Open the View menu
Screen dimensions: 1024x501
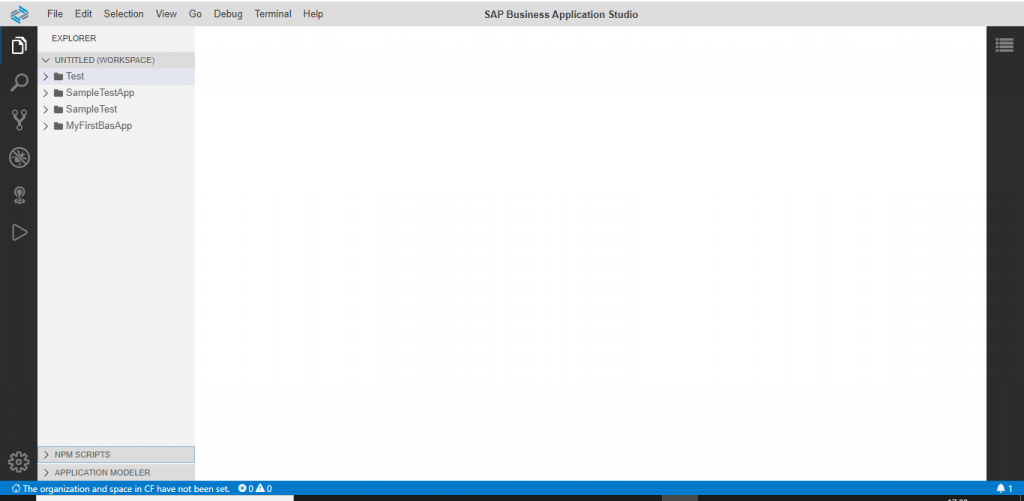[x=166, y=14]
